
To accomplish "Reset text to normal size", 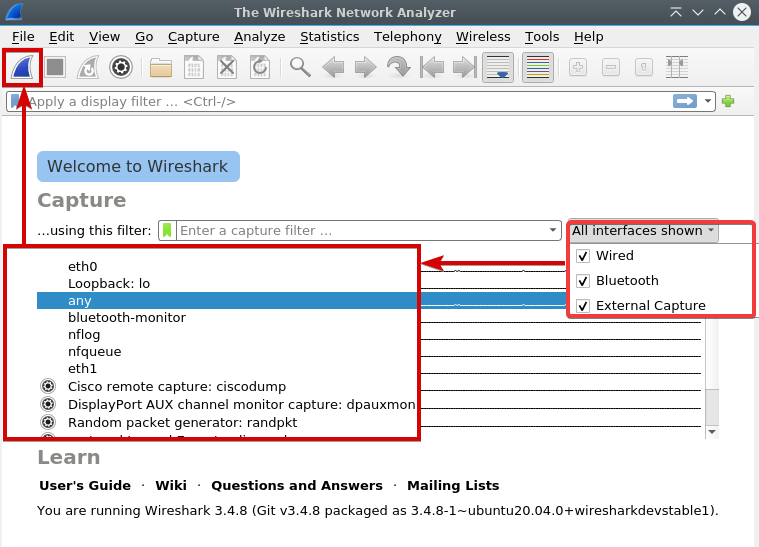I will (644, 67).
